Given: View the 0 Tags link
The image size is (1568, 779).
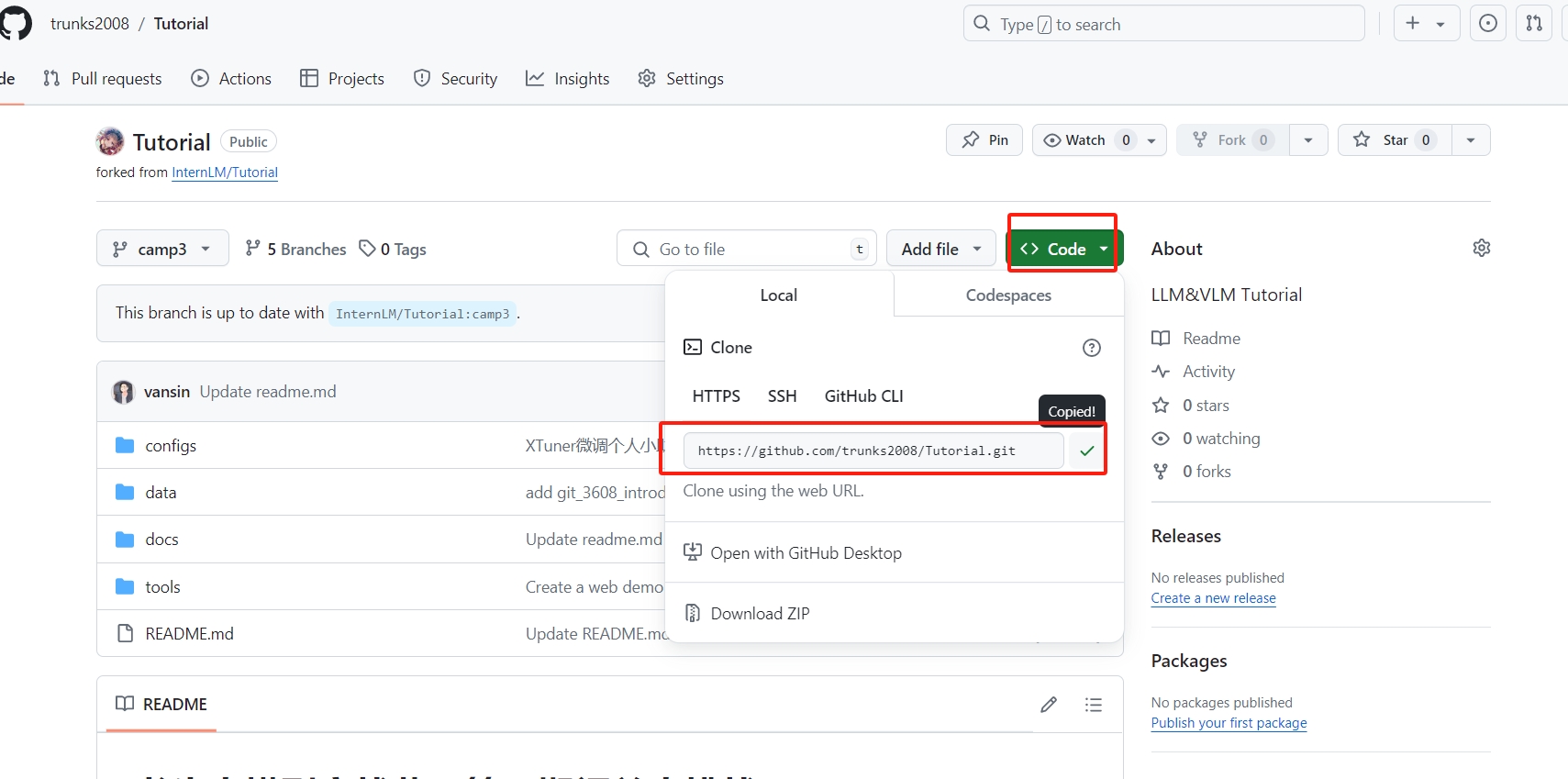Looking at the screenshot, I should click(393, 250).
